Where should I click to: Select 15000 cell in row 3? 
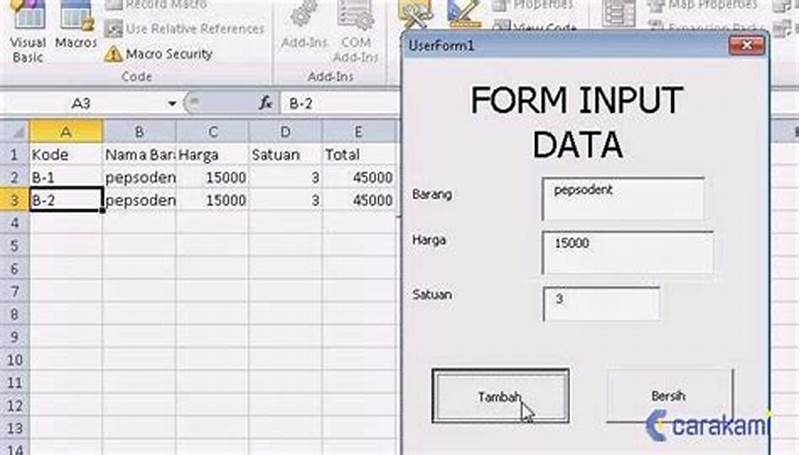(x=213, y=200)
